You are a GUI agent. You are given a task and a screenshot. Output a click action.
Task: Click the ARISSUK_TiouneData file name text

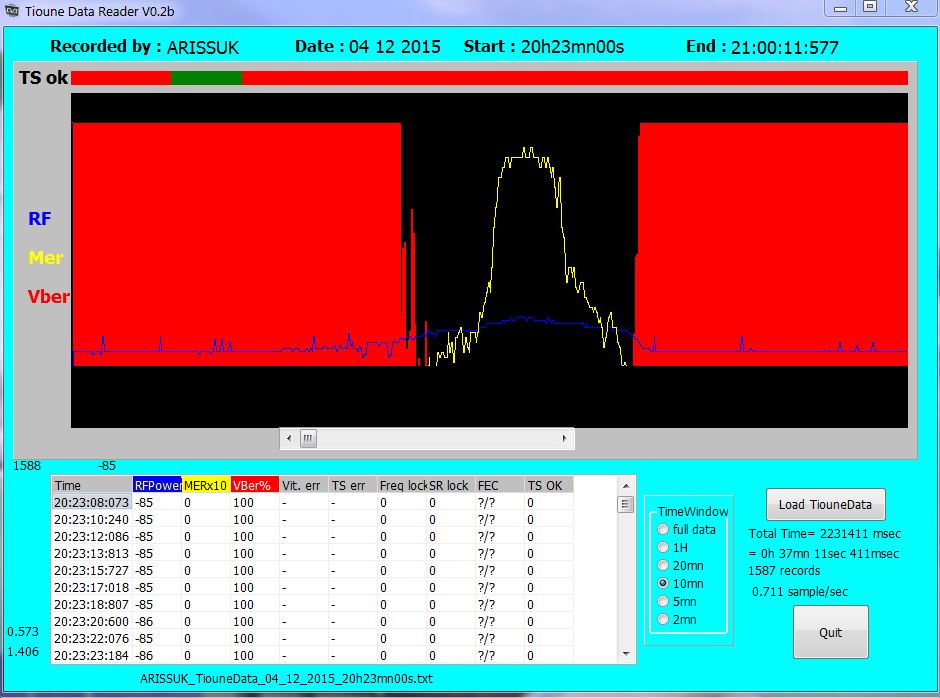pyautogui.click(x=287, y=679)
